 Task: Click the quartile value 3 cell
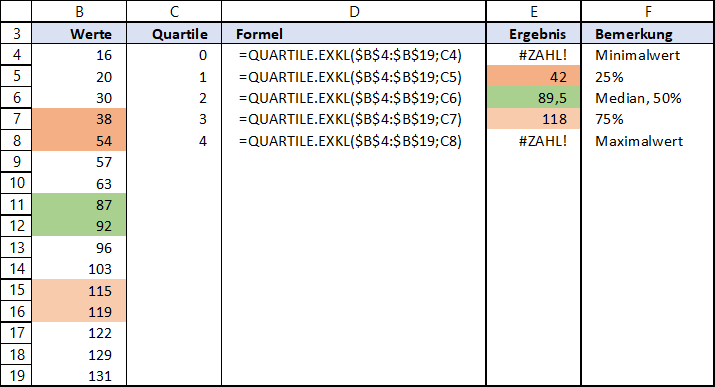click(174, 119)
